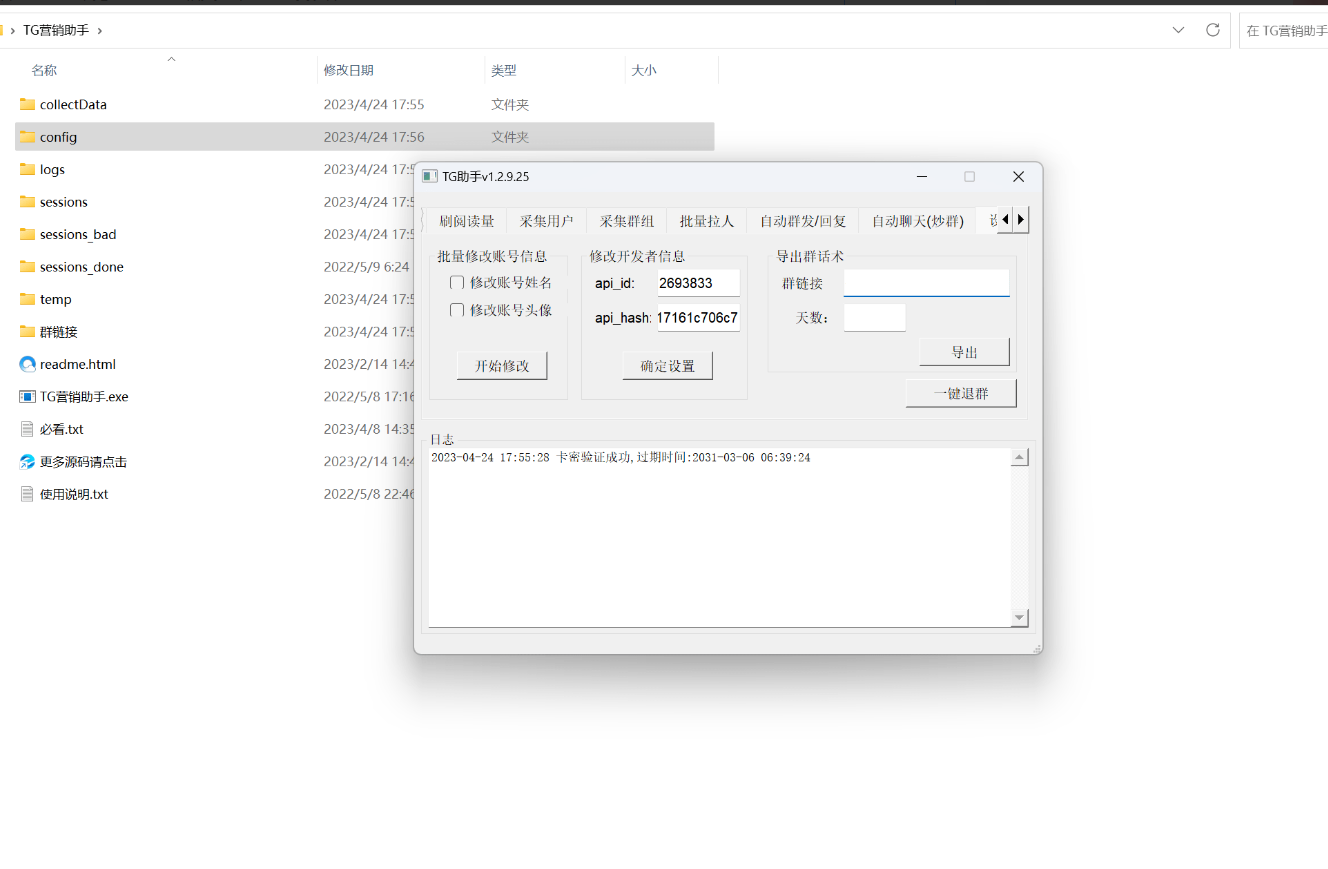The height and width of the screenshot is (869, 1328).
Task: Click the api_hash input field
Action: [x=698, y=318]
